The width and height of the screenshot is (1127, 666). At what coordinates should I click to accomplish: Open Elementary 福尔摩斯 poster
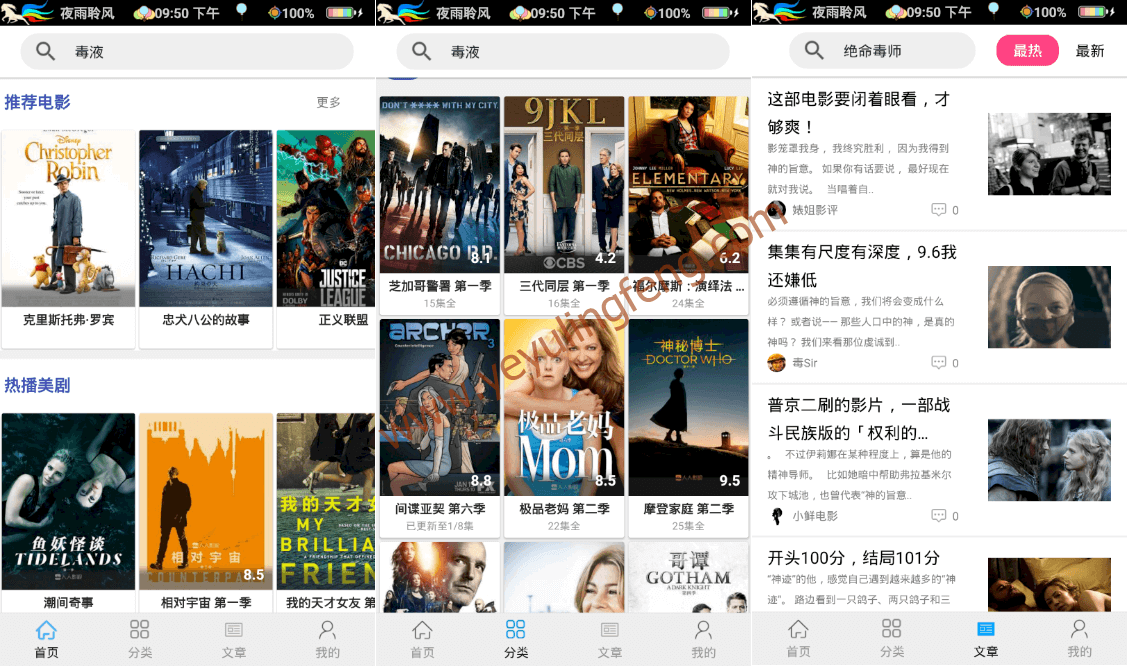click(x=688, y=185)
